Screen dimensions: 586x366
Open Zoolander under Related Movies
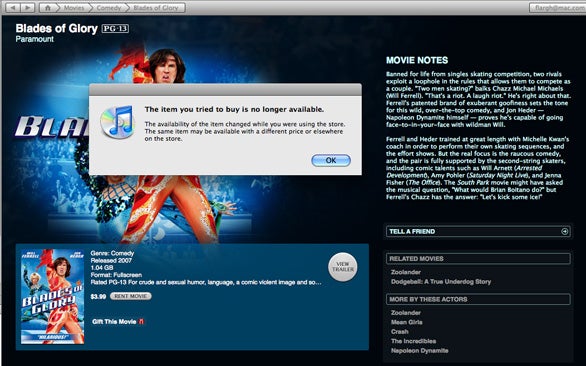tap(406, 272)
